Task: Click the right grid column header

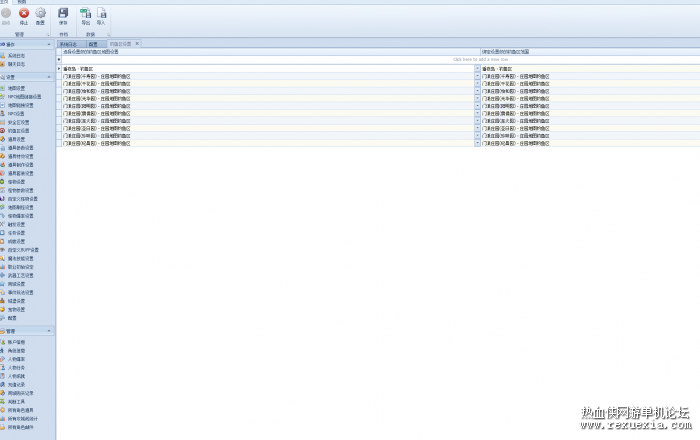Action: pos(590,52)
